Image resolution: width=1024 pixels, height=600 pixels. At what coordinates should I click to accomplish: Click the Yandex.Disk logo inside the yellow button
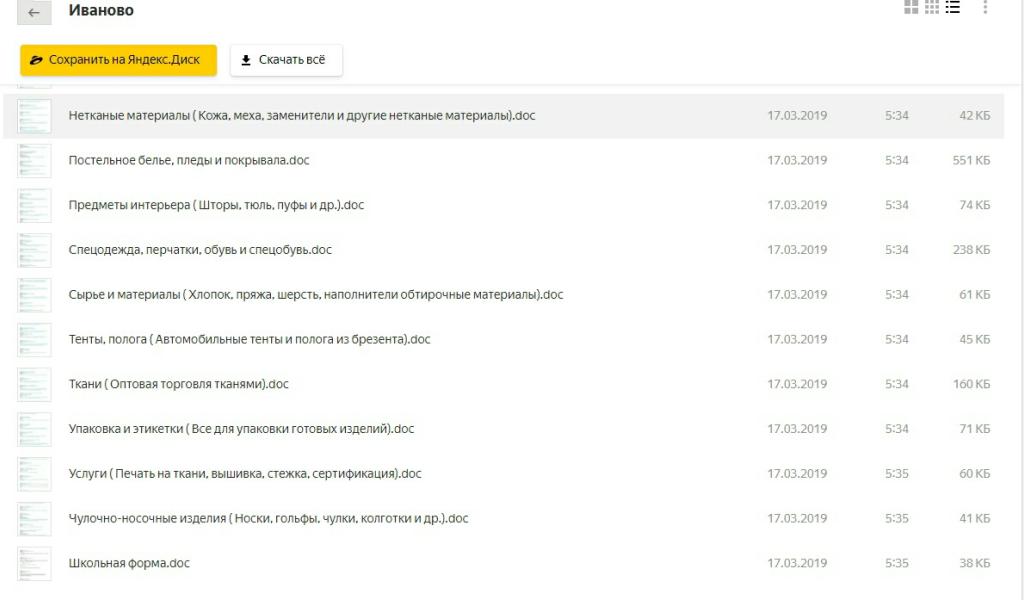pos(39,60)
